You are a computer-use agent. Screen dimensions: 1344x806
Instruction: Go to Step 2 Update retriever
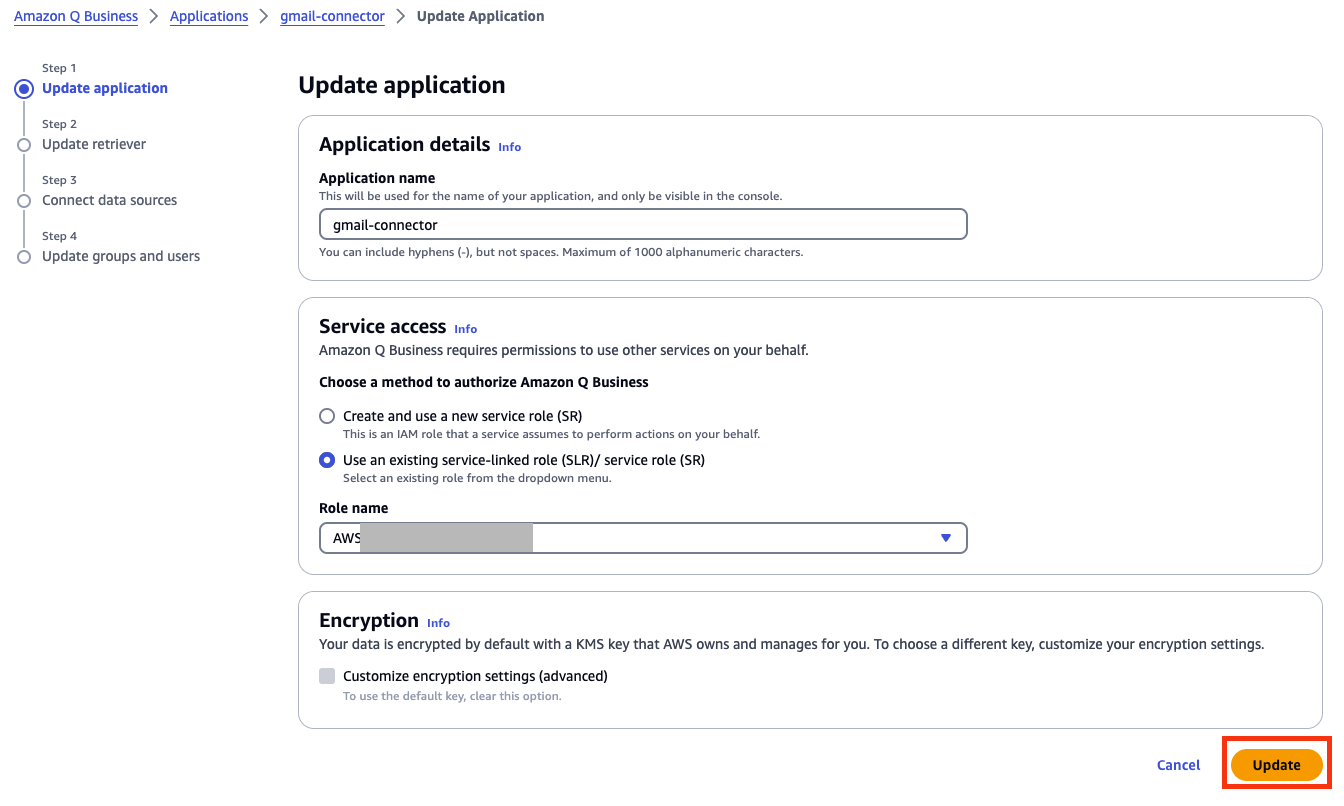pyautogui.click(x=94, y=144)
